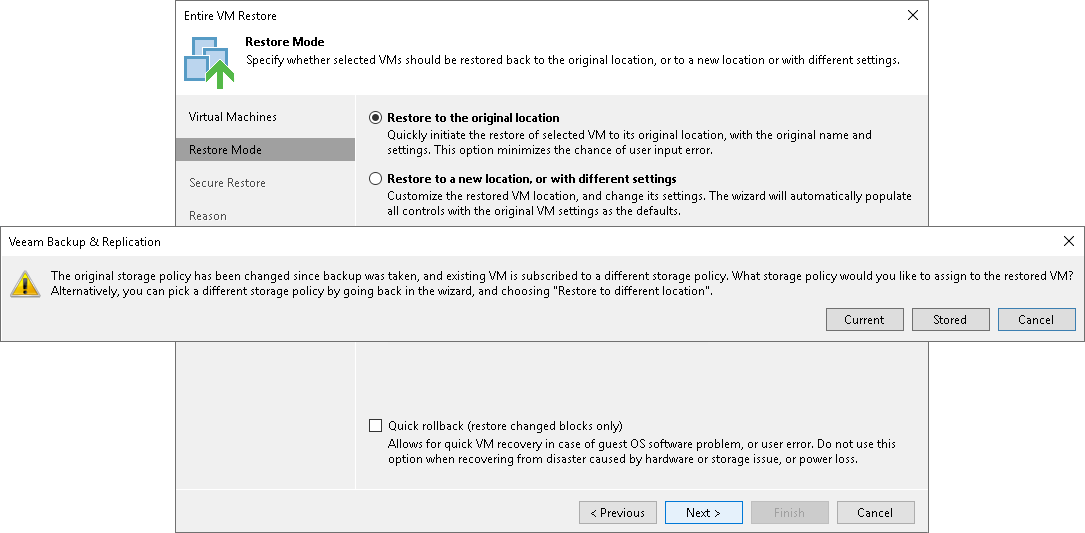The image size is (1085, 533).
Task: Click the Veeam Backup & Replication title bar
Action: point(500,241)
